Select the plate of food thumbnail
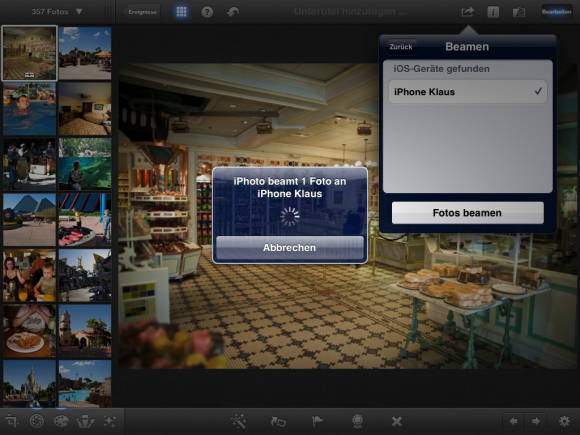The width and height of the screenshot is (580, 435). click(x=30, y=331)
